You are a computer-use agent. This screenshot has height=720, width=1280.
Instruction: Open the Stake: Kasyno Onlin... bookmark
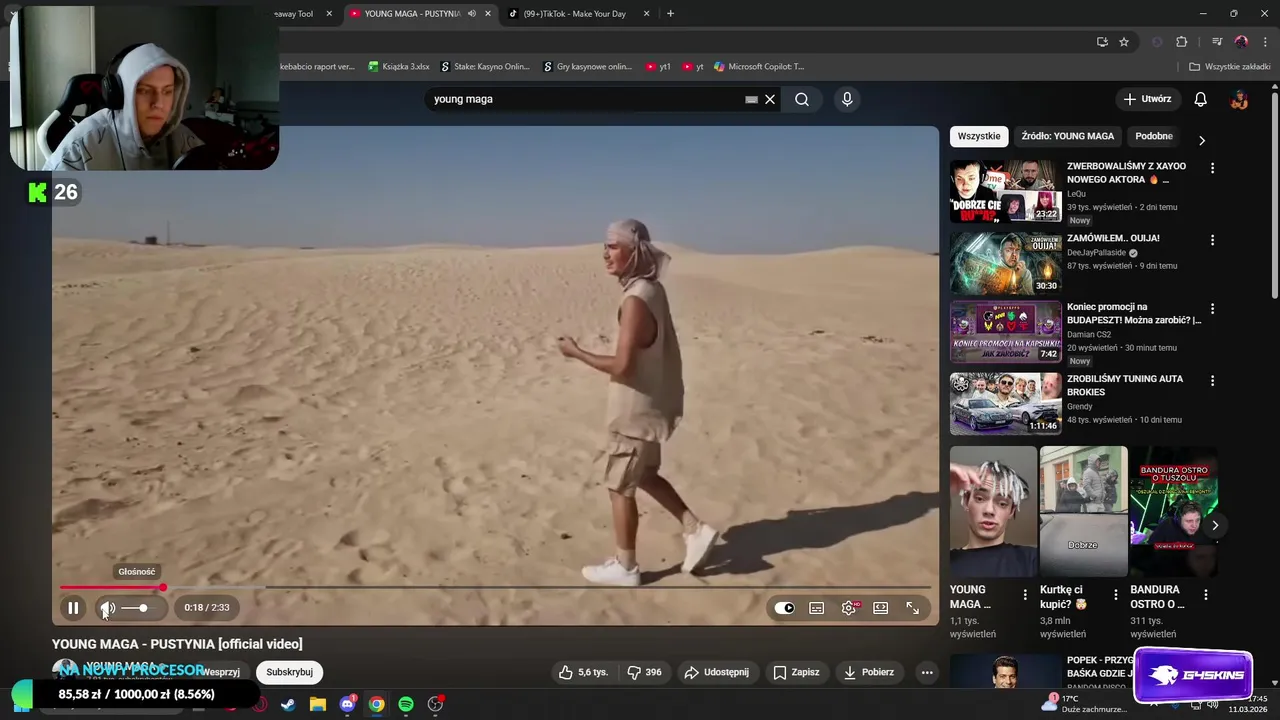click(x=484, y=67)
